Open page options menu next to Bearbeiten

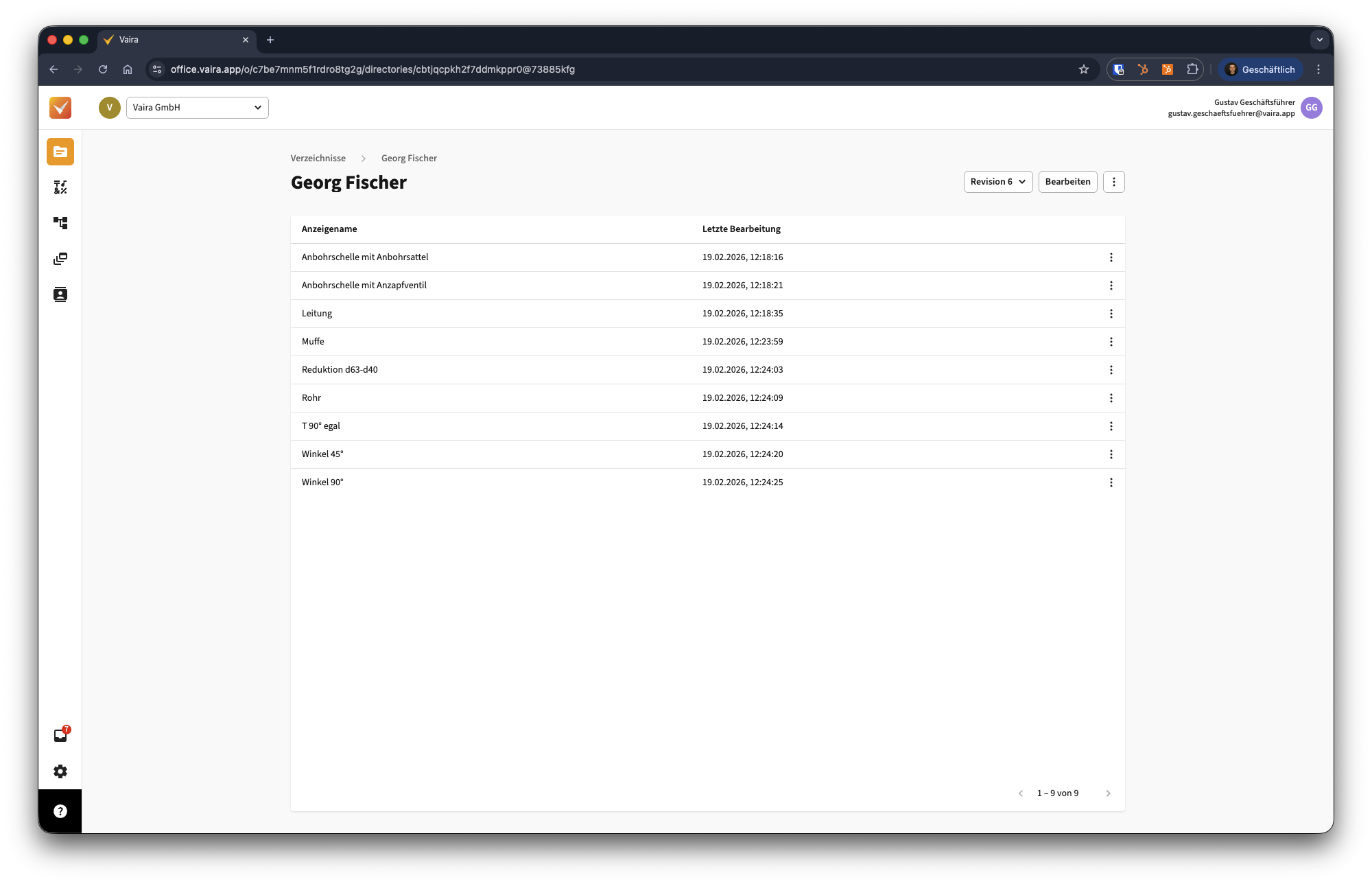[1113, 182]
